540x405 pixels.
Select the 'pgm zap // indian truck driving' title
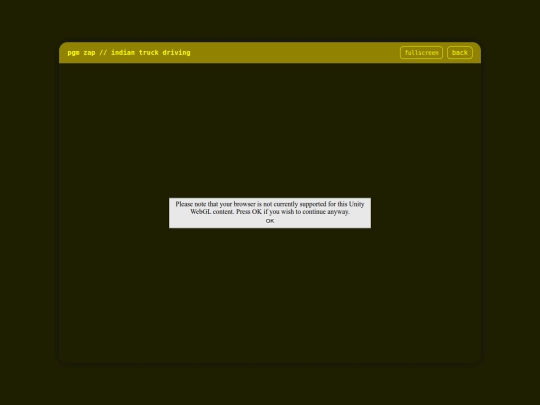point(129,53)
